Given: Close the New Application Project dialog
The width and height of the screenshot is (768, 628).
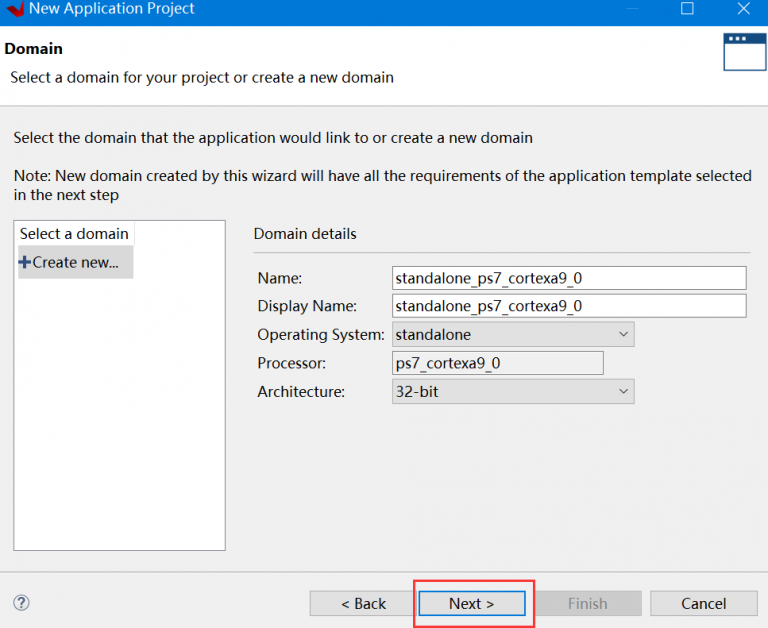Looking at the screenshot, I should pos(743,9).
